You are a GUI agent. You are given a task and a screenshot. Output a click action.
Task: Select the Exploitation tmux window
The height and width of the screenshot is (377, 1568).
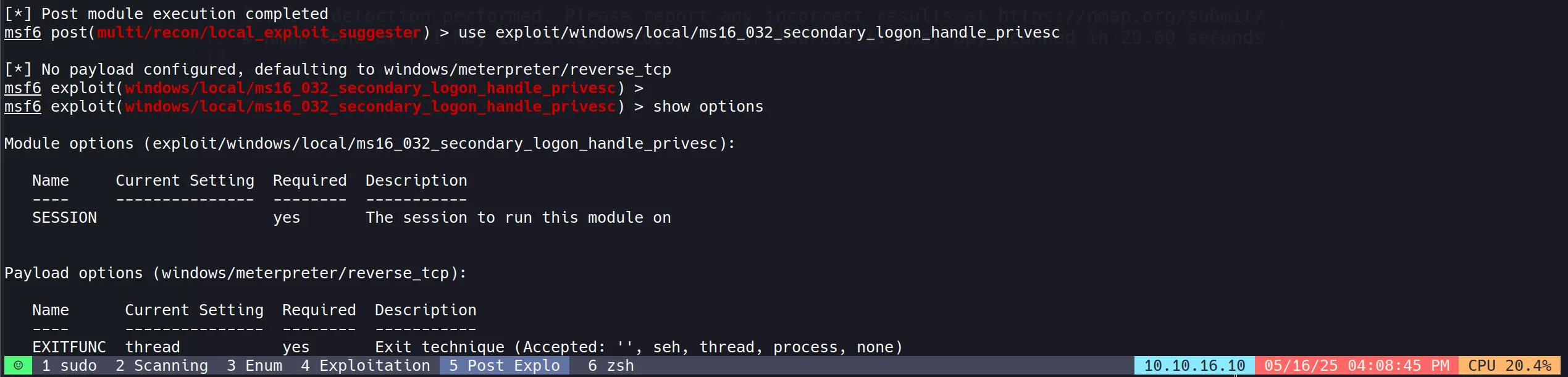366,365
